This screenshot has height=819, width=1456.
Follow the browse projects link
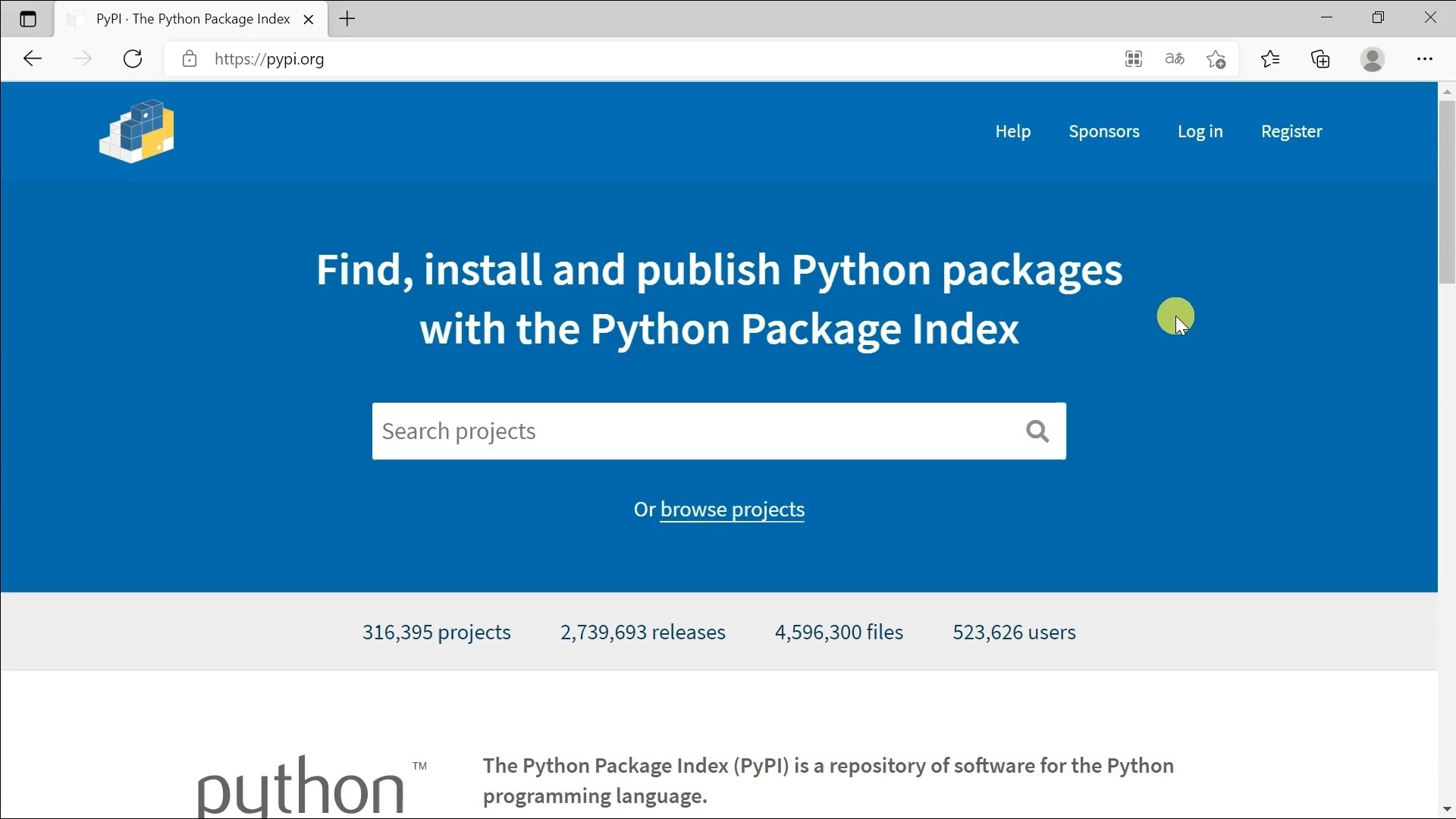point(732,509)
